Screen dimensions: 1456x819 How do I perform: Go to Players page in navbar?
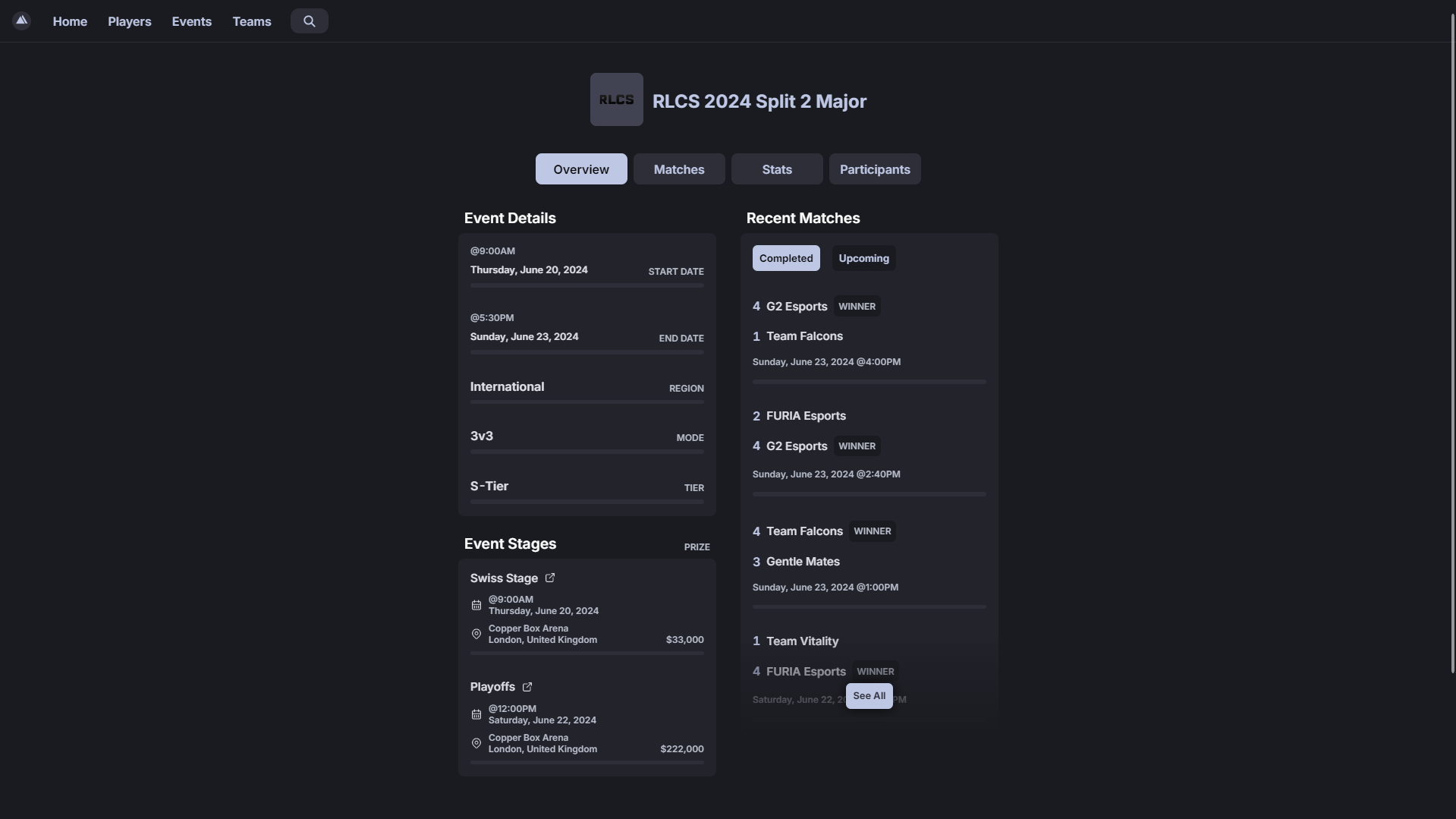click(129, 21)
